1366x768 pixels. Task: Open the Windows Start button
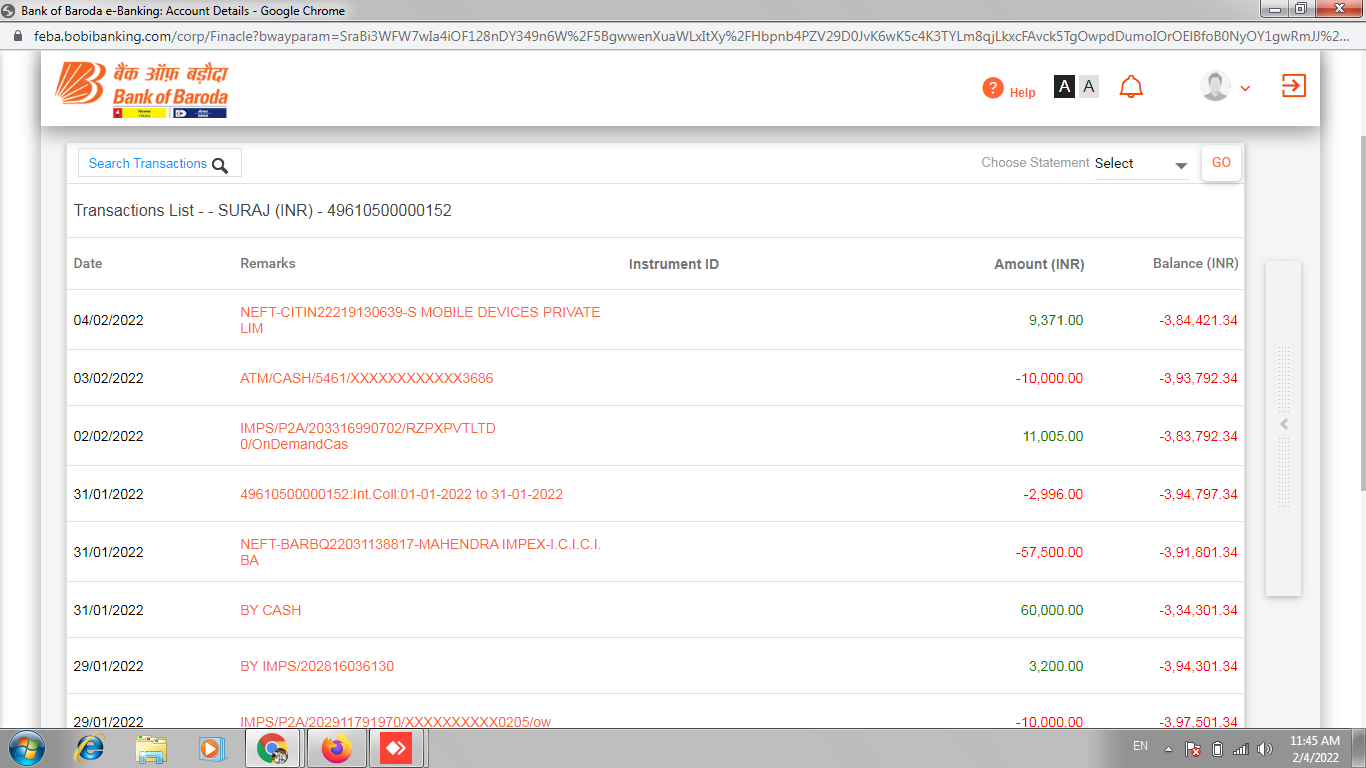click(27, 748)
